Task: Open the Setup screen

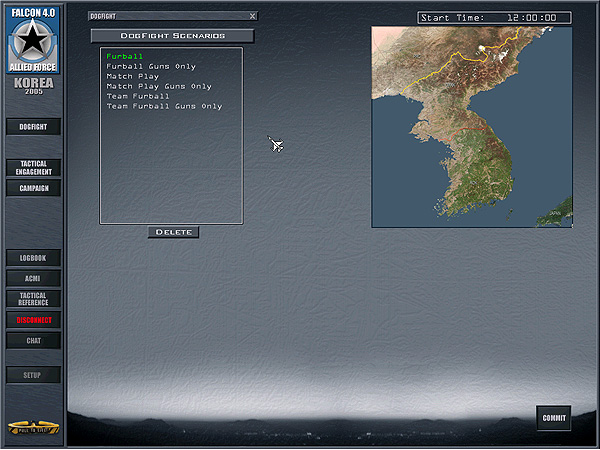Action: click(33, 375)
